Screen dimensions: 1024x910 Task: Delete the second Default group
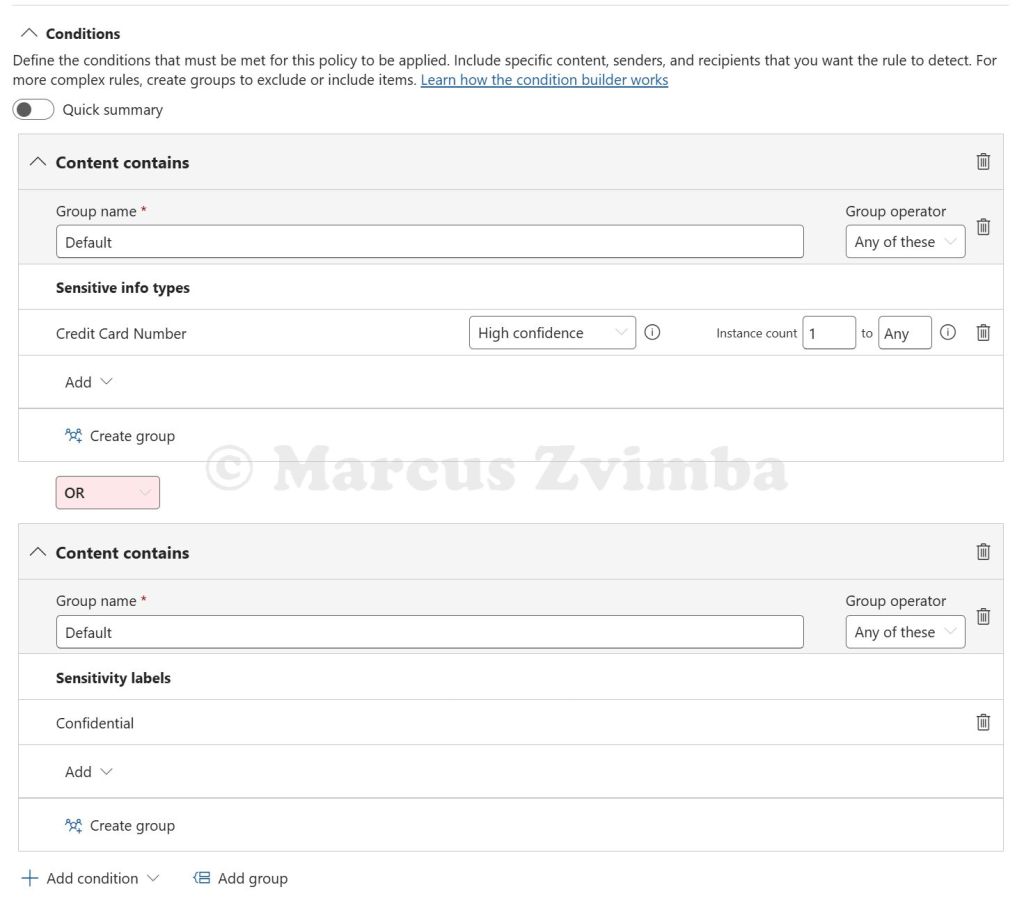pyautogui.click(x=983, y=617)
